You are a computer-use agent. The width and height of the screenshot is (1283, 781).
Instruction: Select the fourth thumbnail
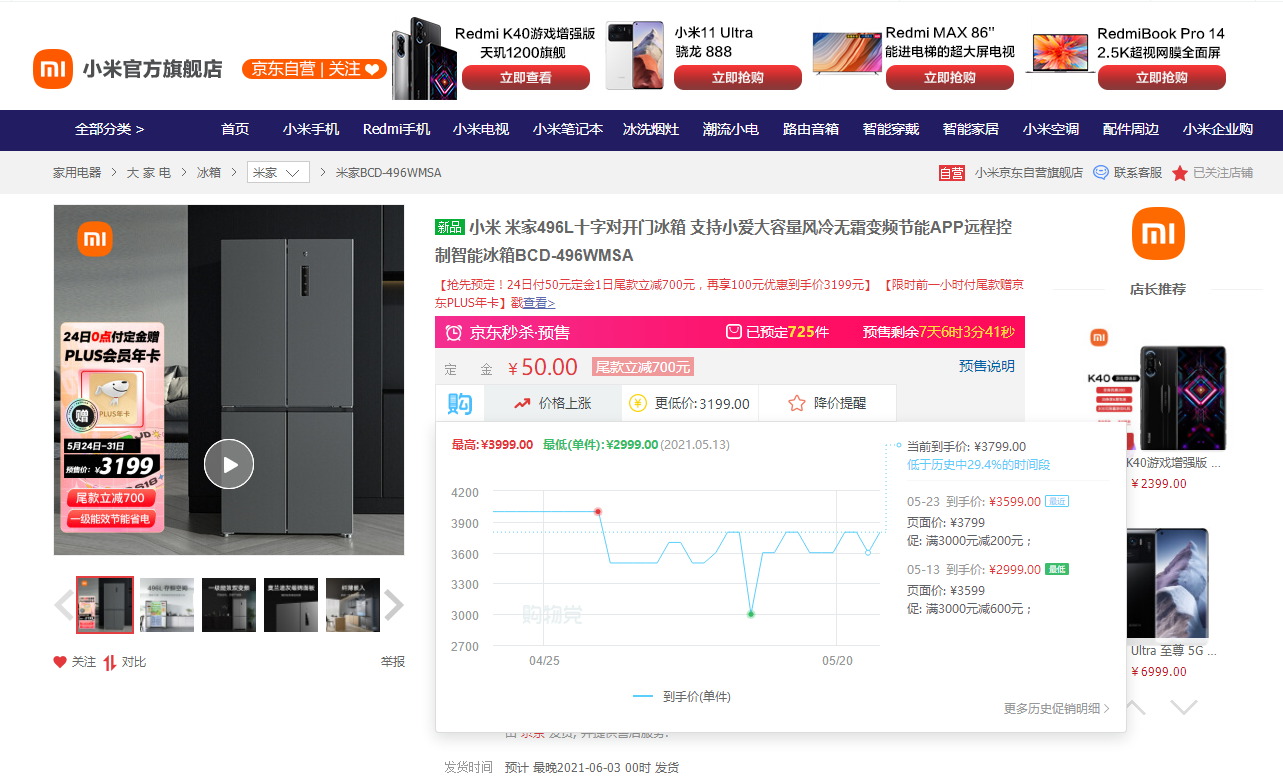(x=291, y=605)
